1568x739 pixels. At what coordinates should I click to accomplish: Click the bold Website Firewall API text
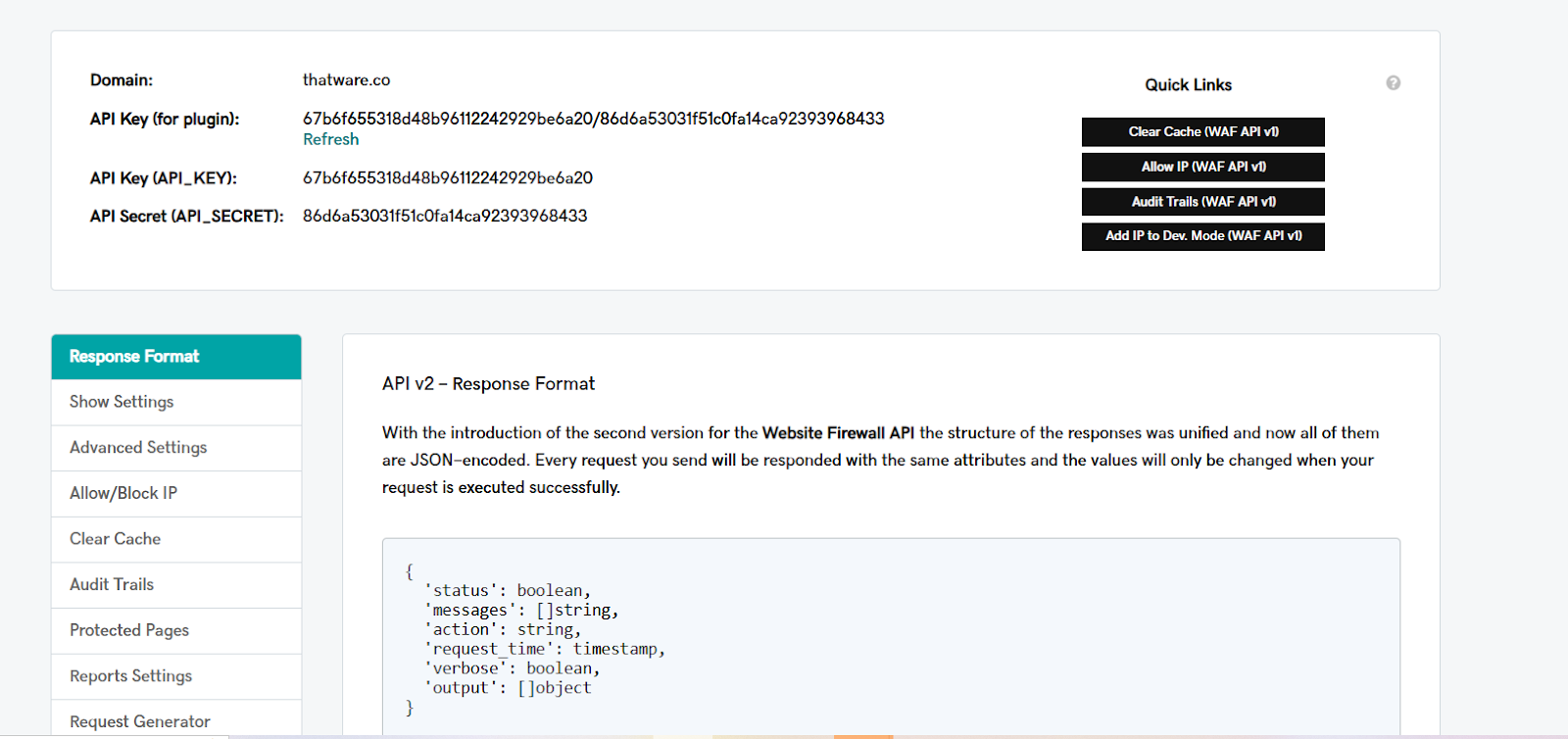(838, 433)
